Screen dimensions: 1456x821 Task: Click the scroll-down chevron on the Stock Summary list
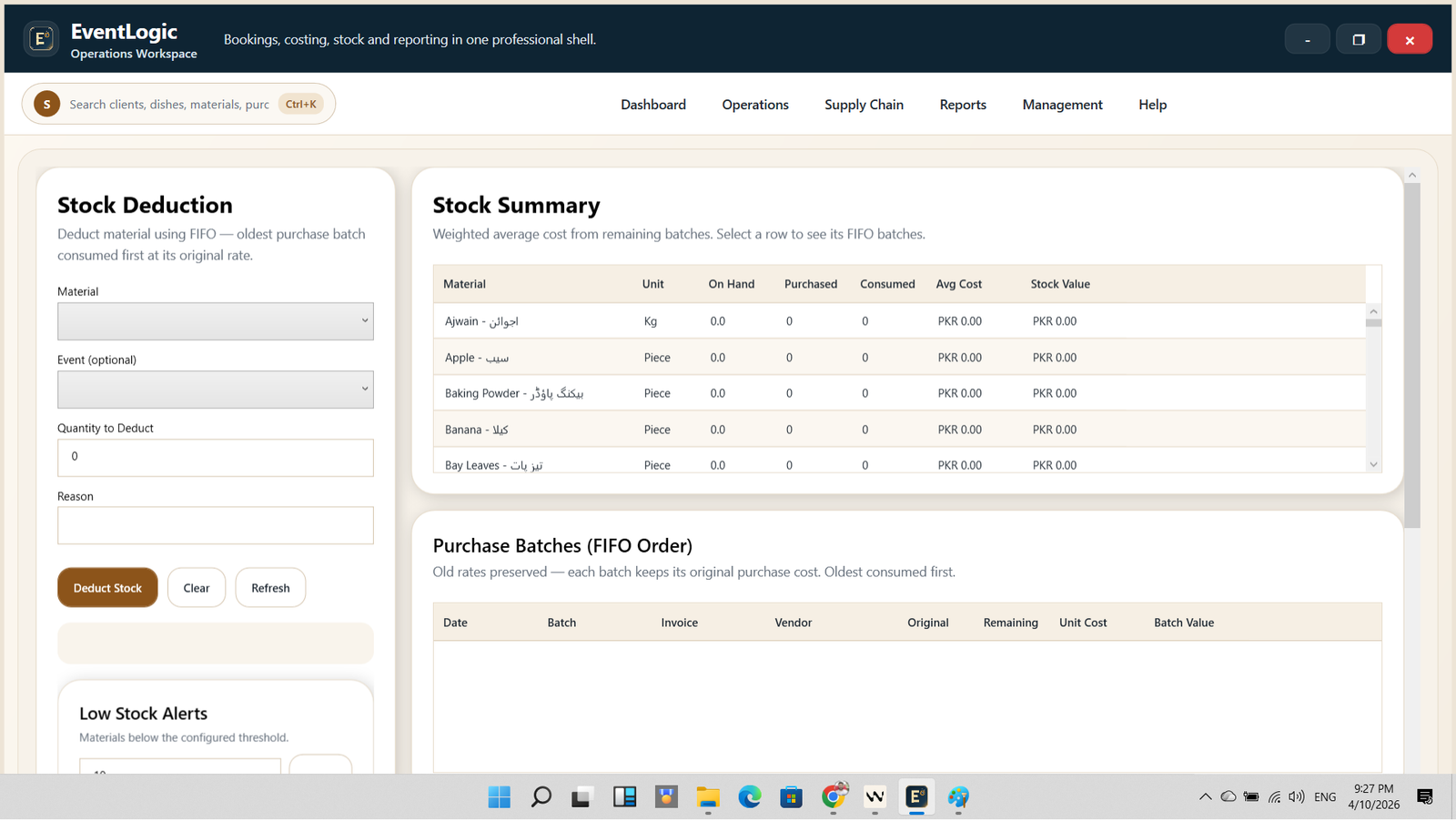(1373, 464)
